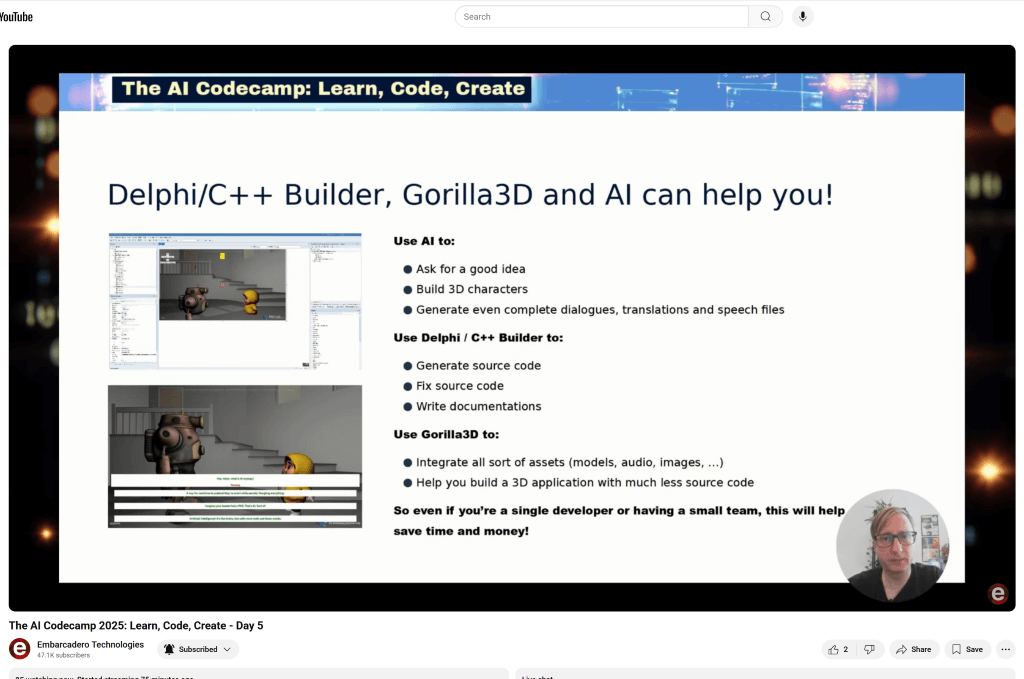Image resolution: width=1024 pixels, height=679 pixels.
Task: Click the 3D robot scene image
Action: [235, 456]
